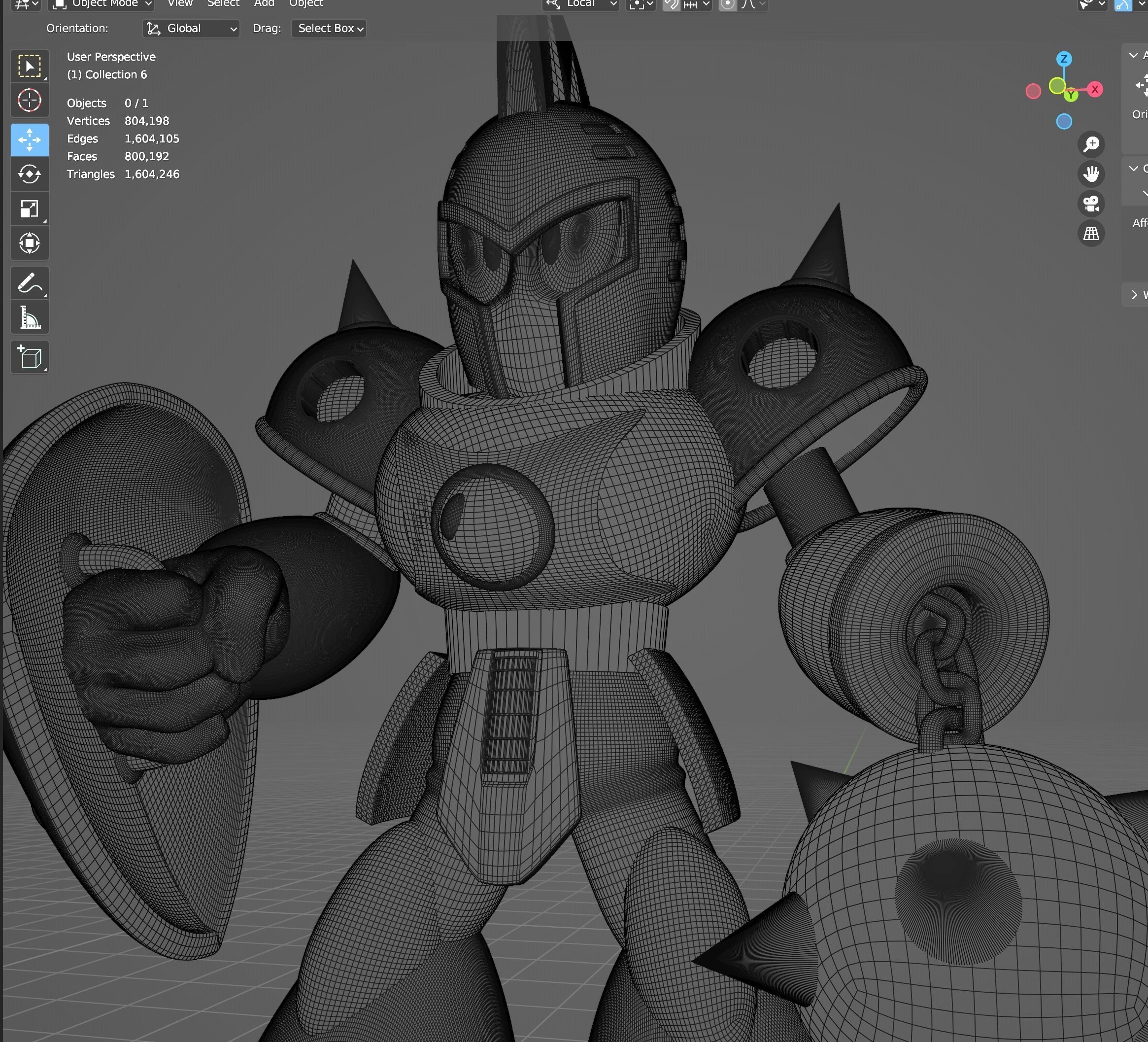The image size is (1148, 1042).
Task: Click the 'User Perspective' overlay text
Action: (x=111, y=57)
